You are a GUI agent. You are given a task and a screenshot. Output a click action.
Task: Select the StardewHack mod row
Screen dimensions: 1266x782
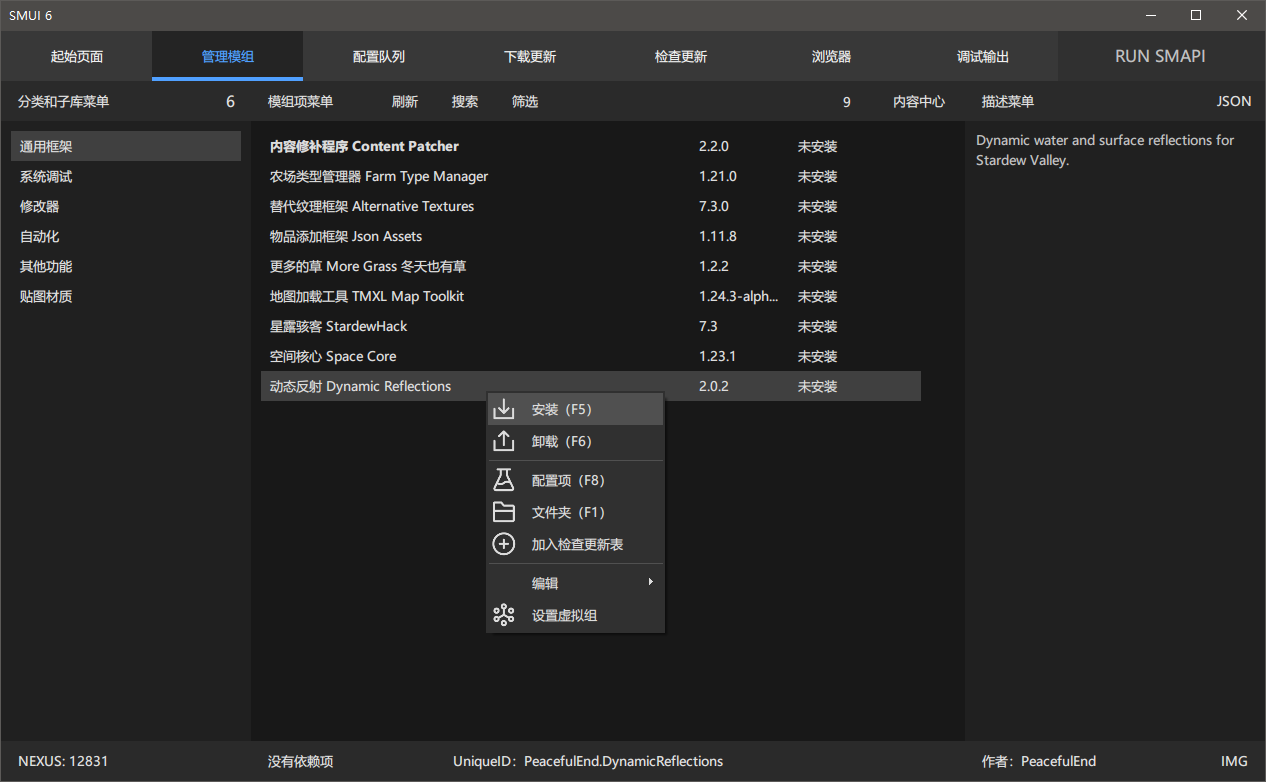pyautogui.click(x=591, y=326)
